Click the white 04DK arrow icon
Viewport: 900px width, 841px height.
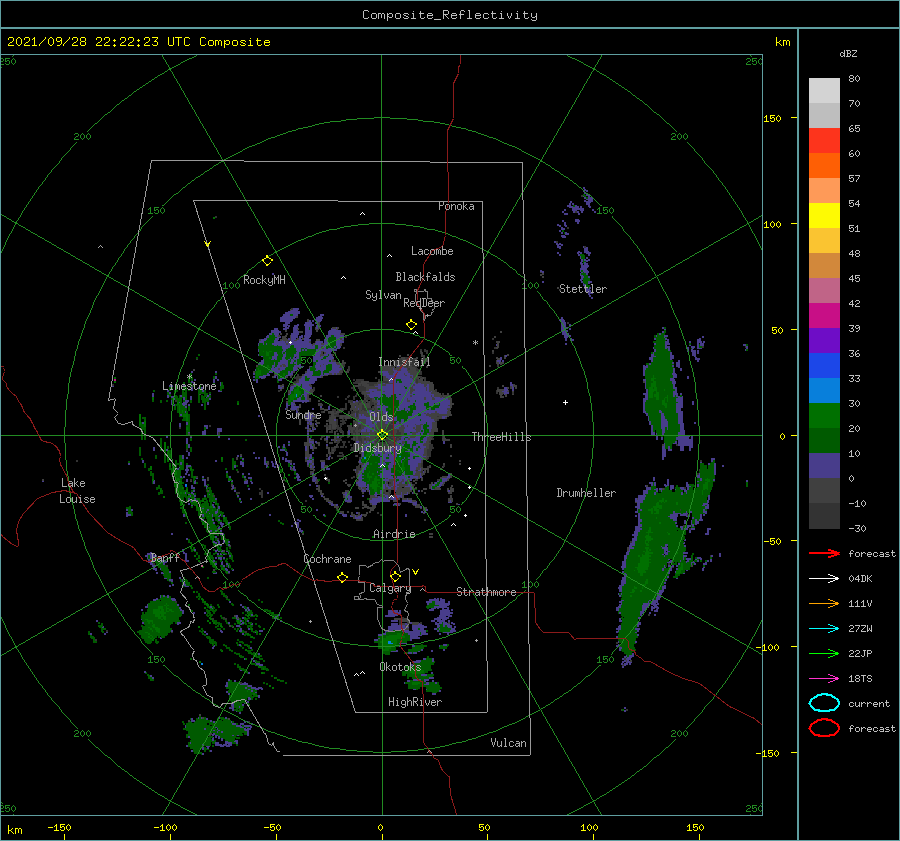coord(824,579)
